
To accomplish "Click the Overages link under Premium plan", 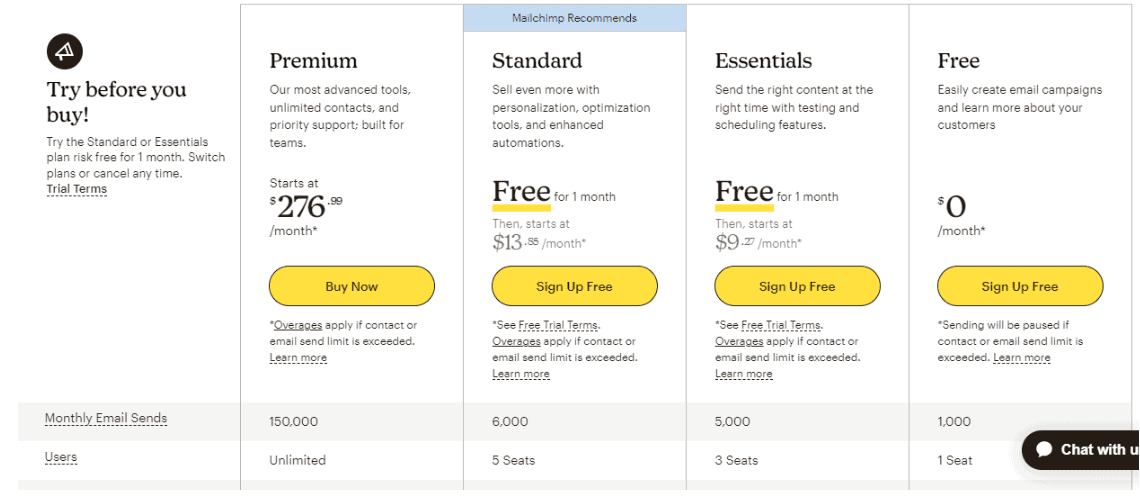I will point(297,325).
